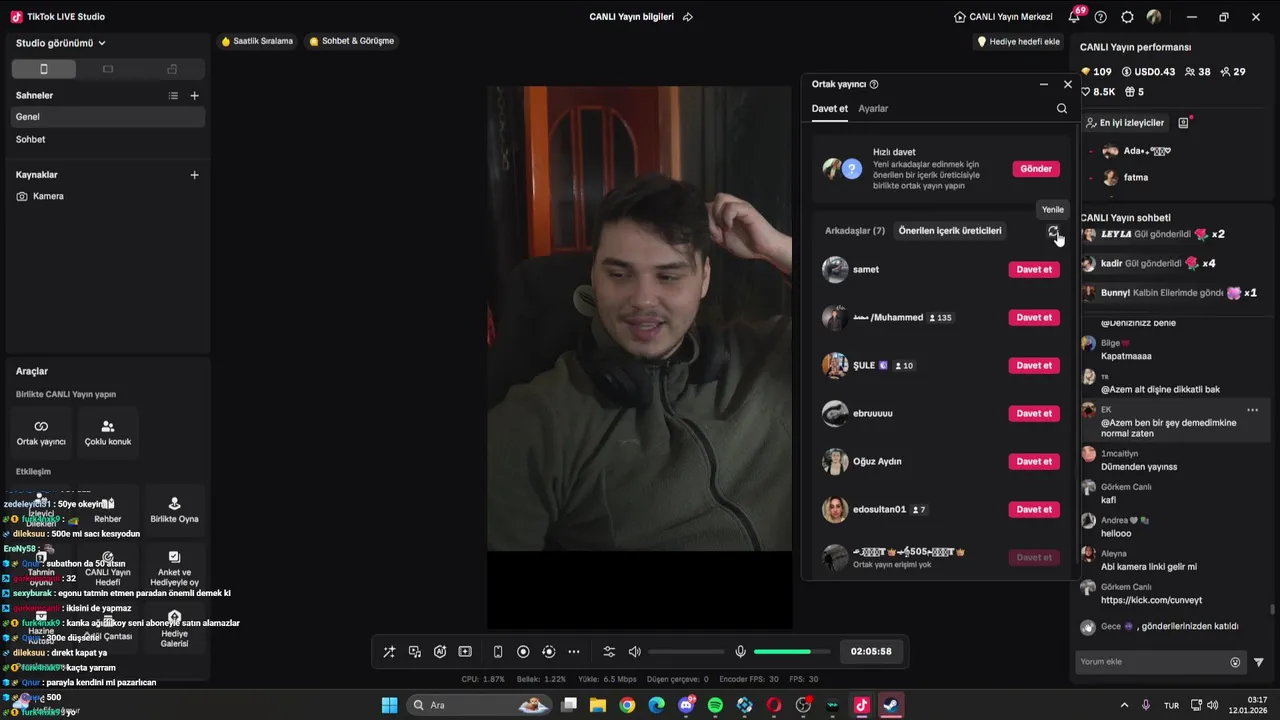Image resolution: width=1280 pixels, height=720 pixels.
Task: Refresh the suggested creators list
Action: 1053,231
